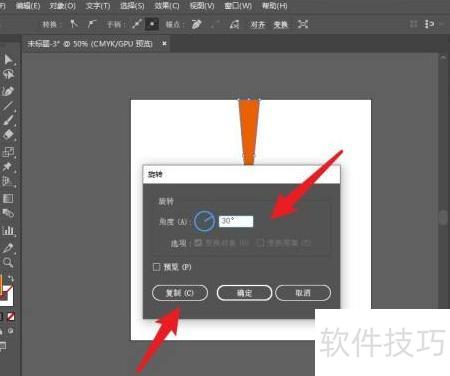Open the 窗口(W) menu

pyautogui.click(x=238, y=6)
